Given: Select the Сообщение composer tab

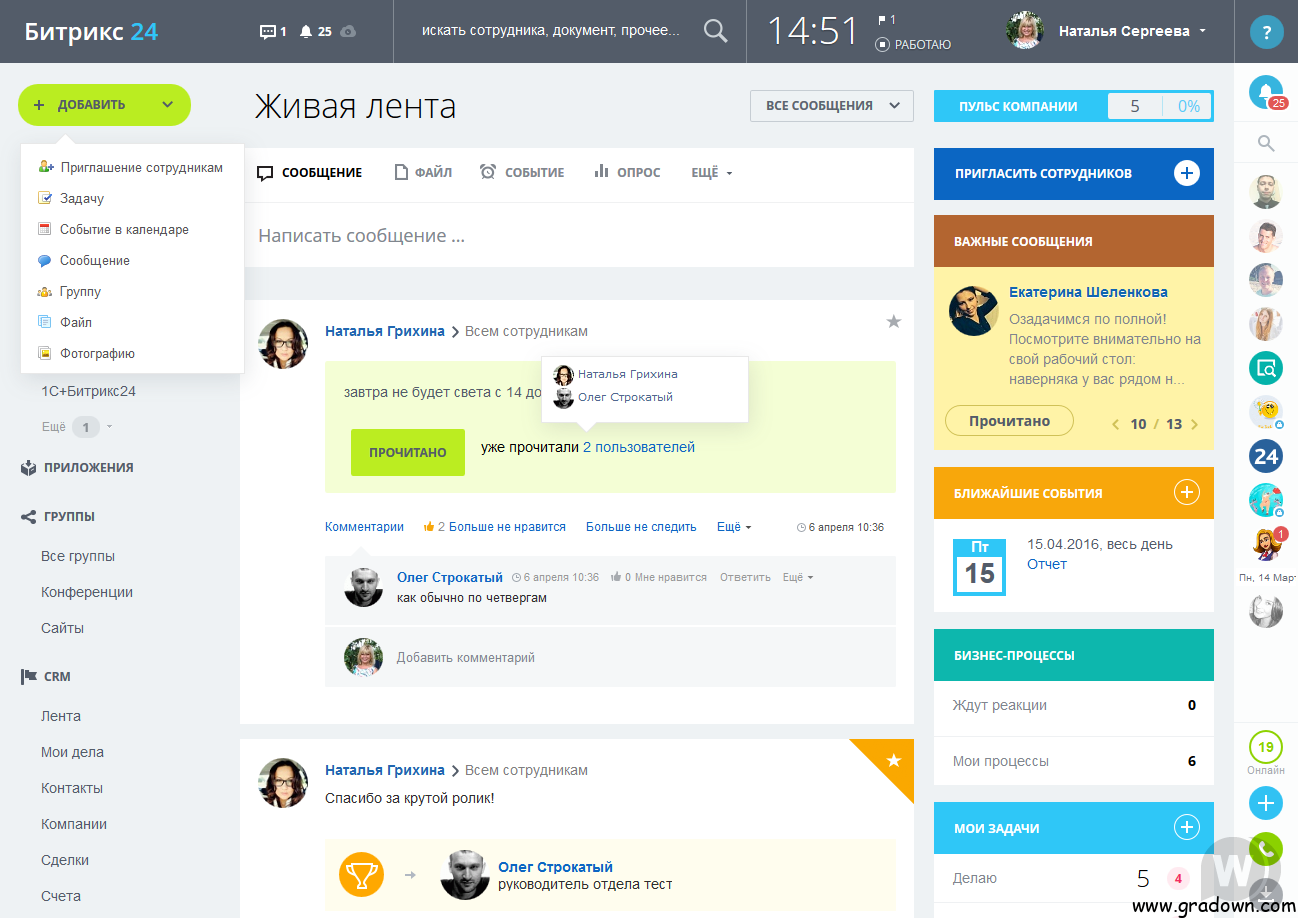Looking at the screenshot, I should pos(310,173).
